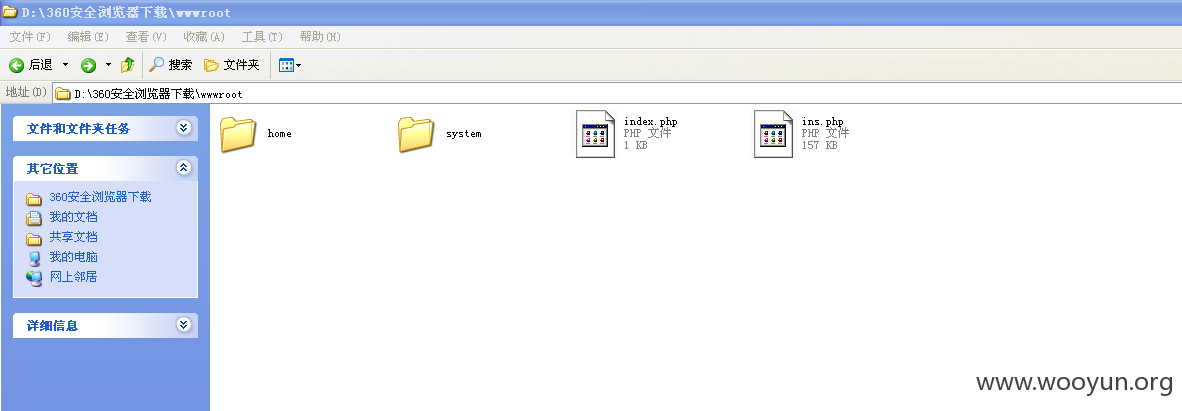Click the folder icon in the title bar

(10, 11)
